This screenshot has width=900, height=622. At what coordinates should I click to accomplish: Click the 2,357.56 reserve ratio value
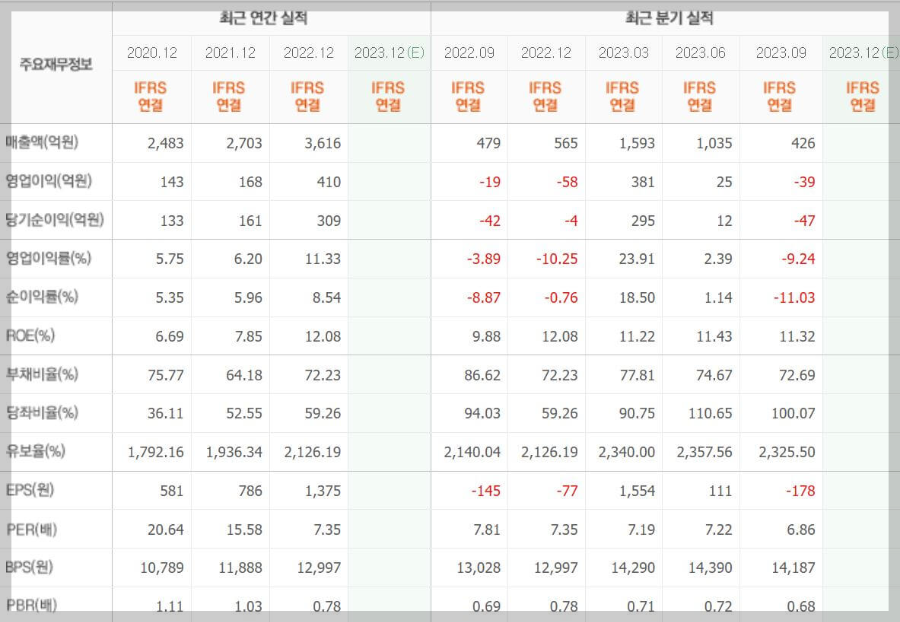click(x=704, y=452)
